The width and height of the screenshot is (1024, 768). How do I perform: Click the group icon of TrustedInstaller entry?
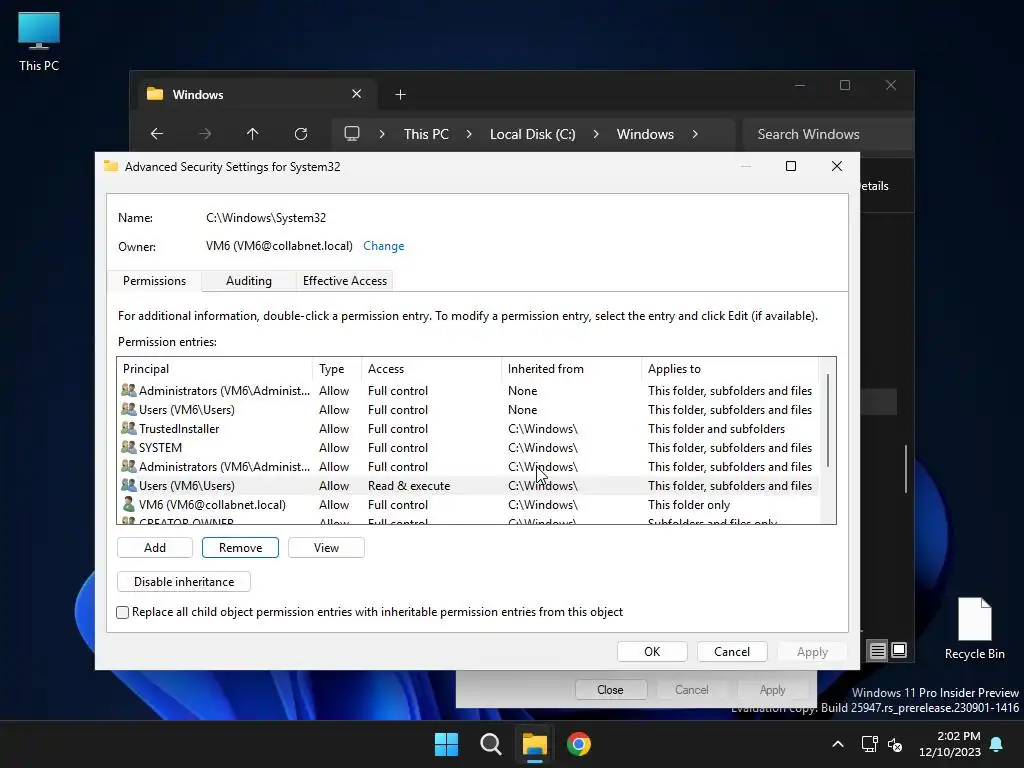click(x=129, y=428)
